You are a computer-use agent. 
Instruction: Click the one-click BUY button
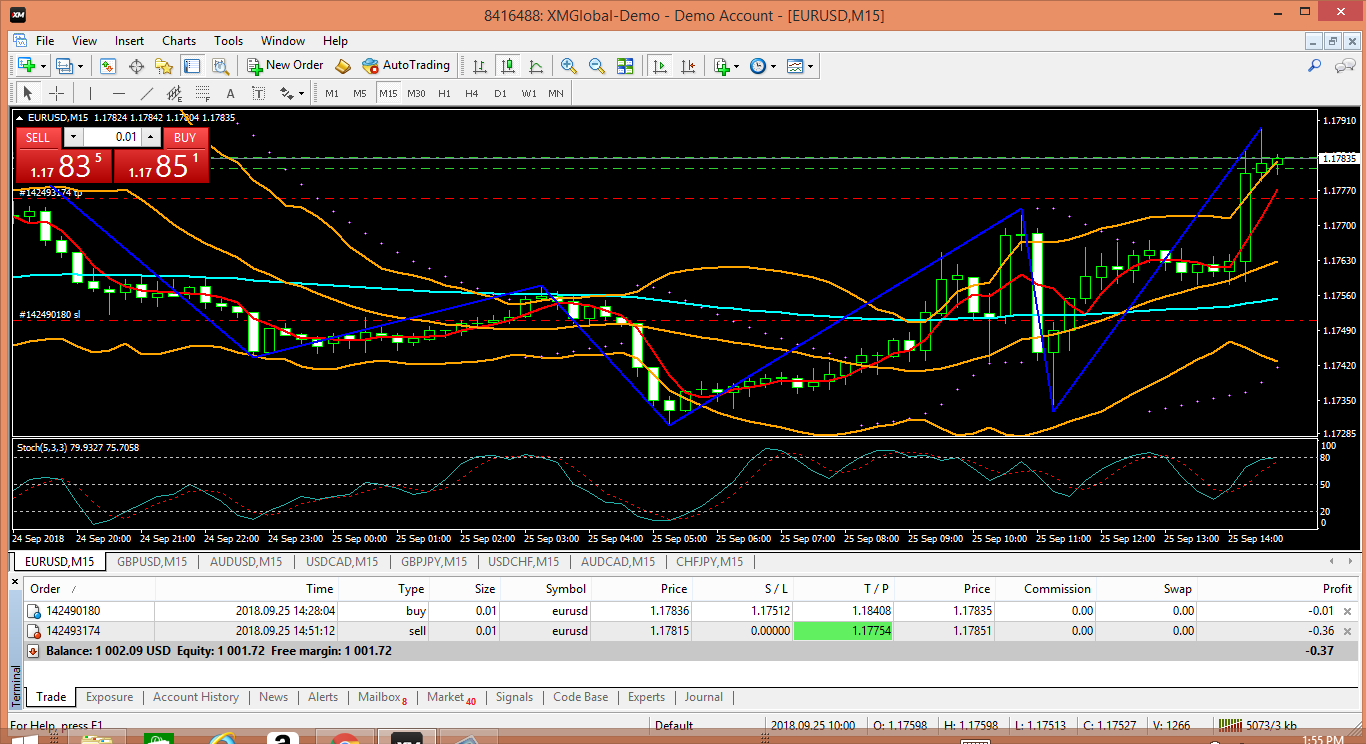pyautogui.click(x=185, y=138)
